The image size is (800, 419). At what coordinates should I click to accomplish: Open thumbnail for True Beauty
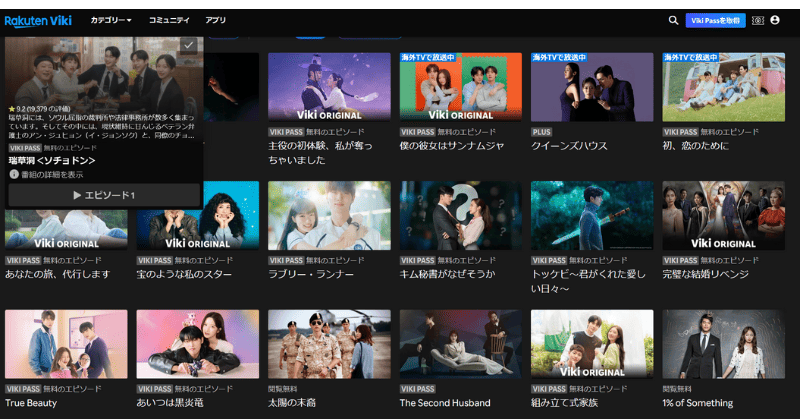point(66,344)
